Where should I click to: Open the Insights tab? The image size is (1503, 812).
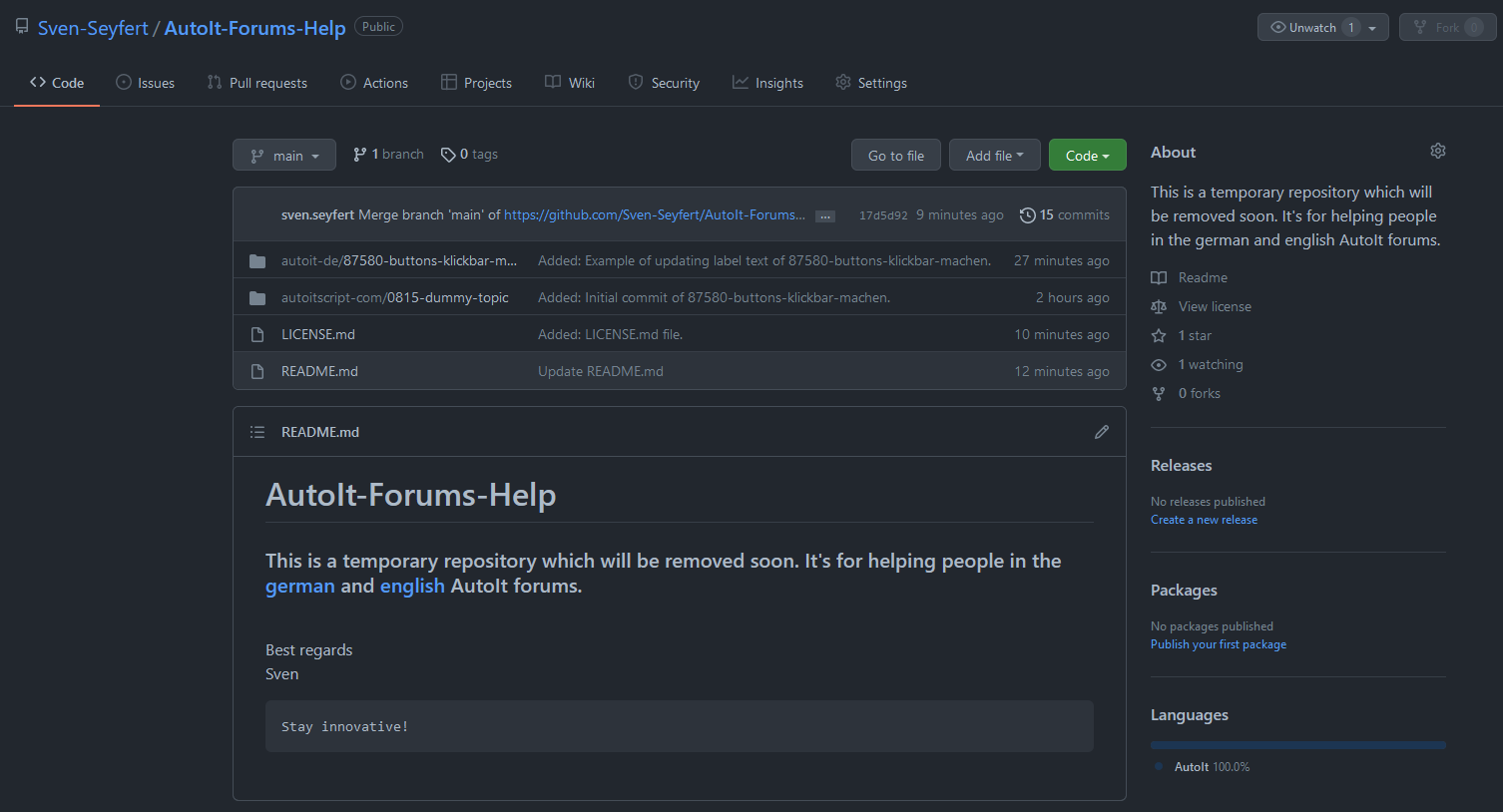pyautogui.click(x=767, y=83)
